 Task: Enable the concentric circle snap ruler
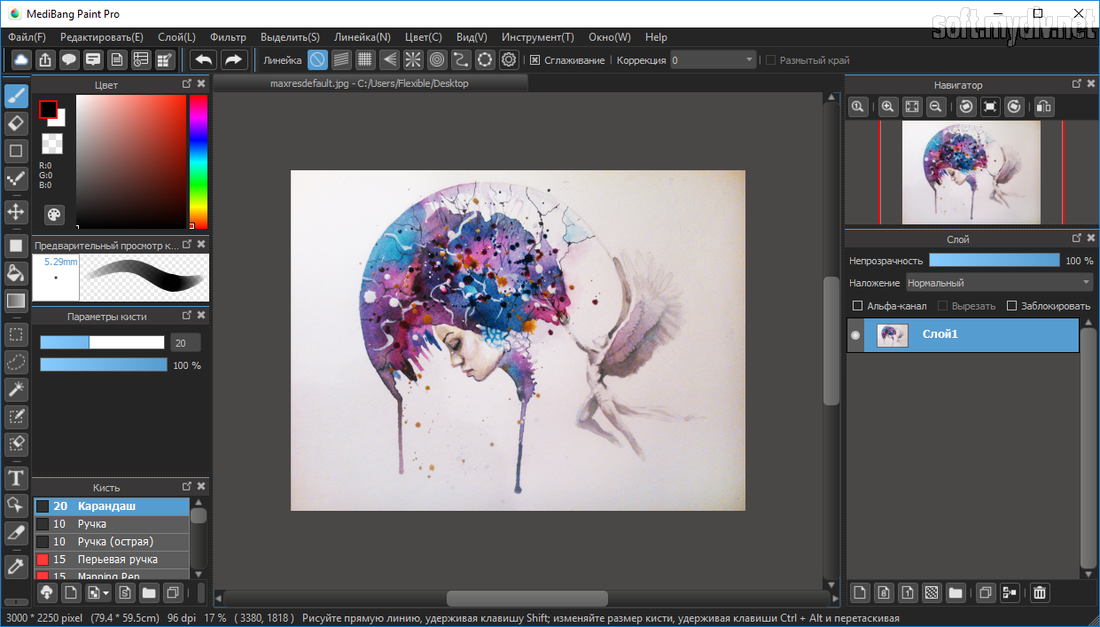pyautogui.click(x=437, y=60)
